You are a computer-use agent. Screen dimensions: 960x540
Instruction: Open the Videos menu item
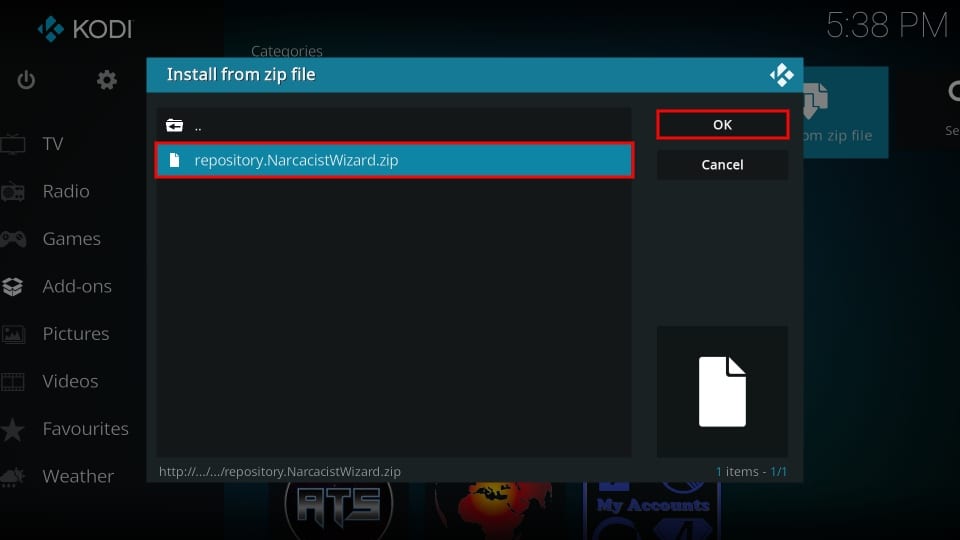[70, 381]
